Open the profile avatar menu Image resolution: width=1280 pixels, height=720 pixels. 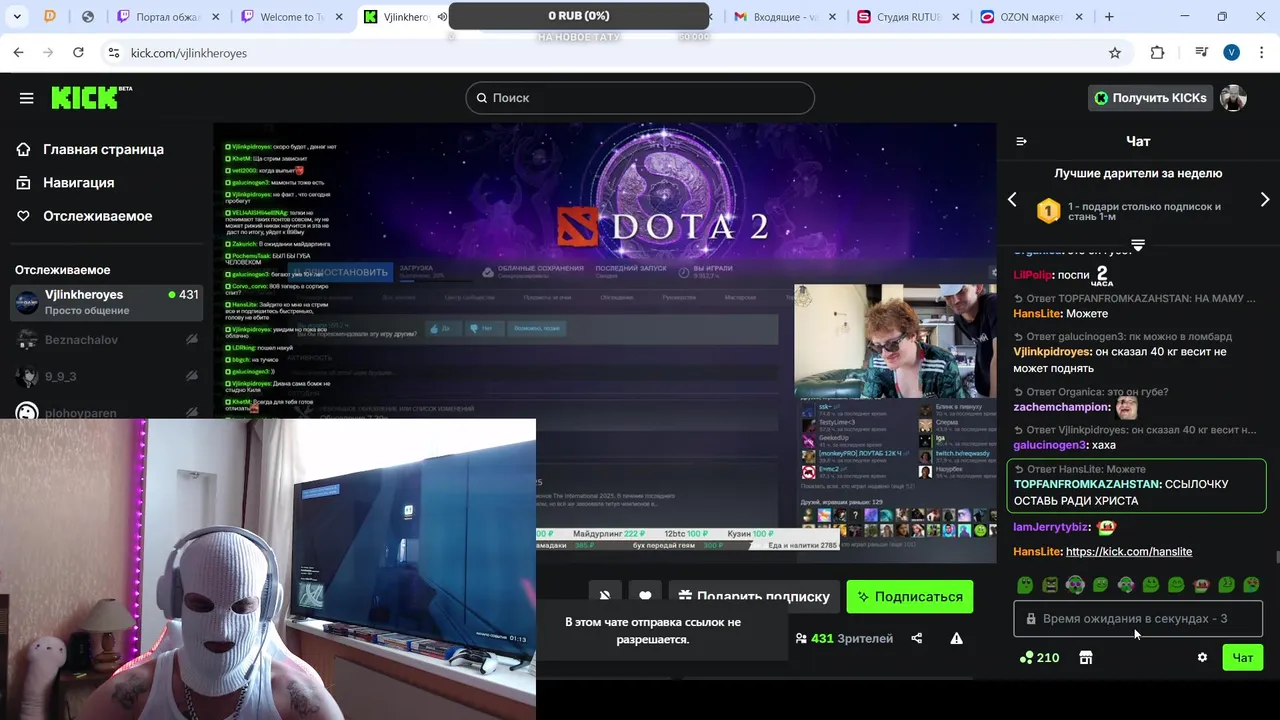pyautogui.click(x=1233, y=98)
